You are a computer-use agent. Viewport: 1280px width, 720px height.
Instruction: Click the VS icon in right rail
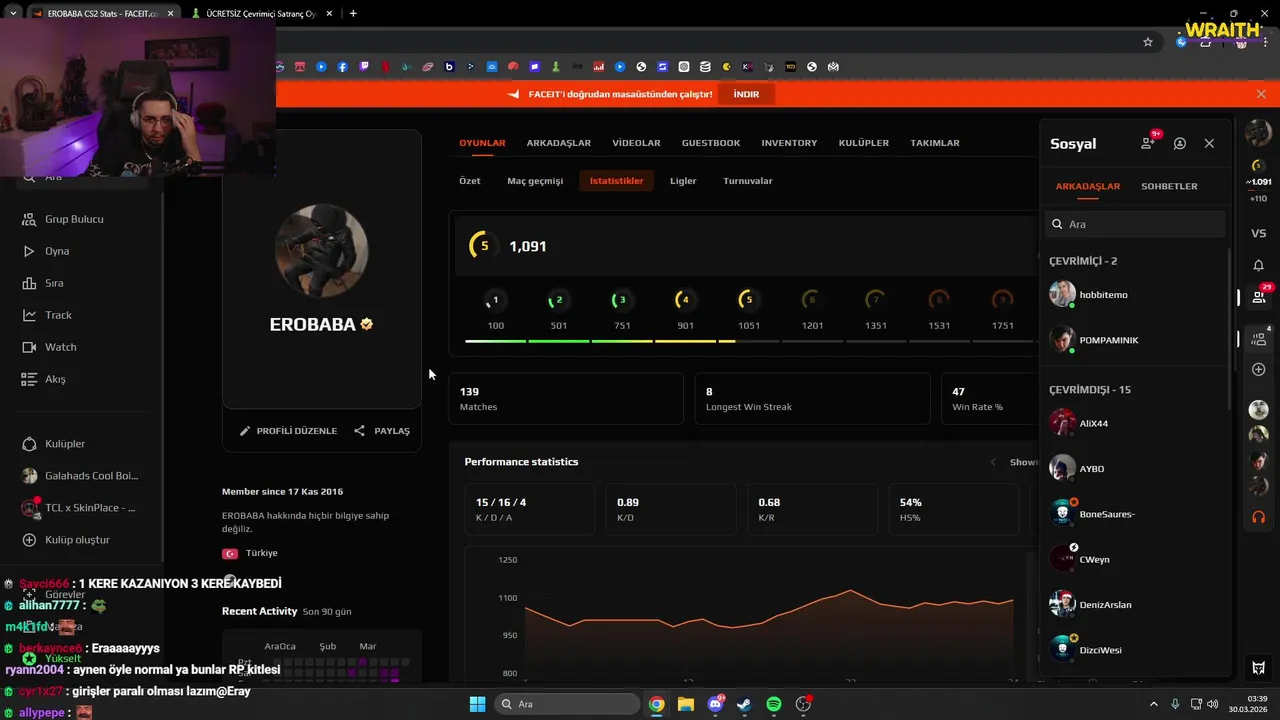pos(1259,233)
